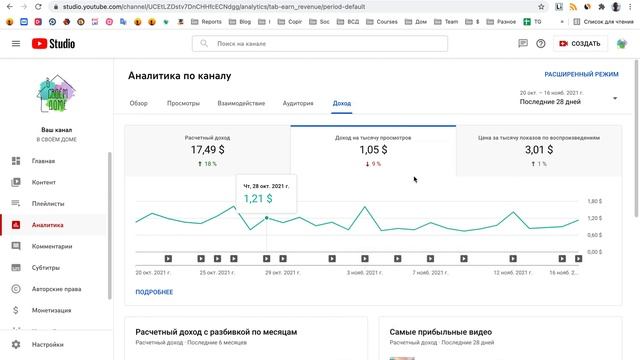Open the RSS extension icon
Image resolution: width=640 pixels, height=360 pixels.
click(573, 7)
